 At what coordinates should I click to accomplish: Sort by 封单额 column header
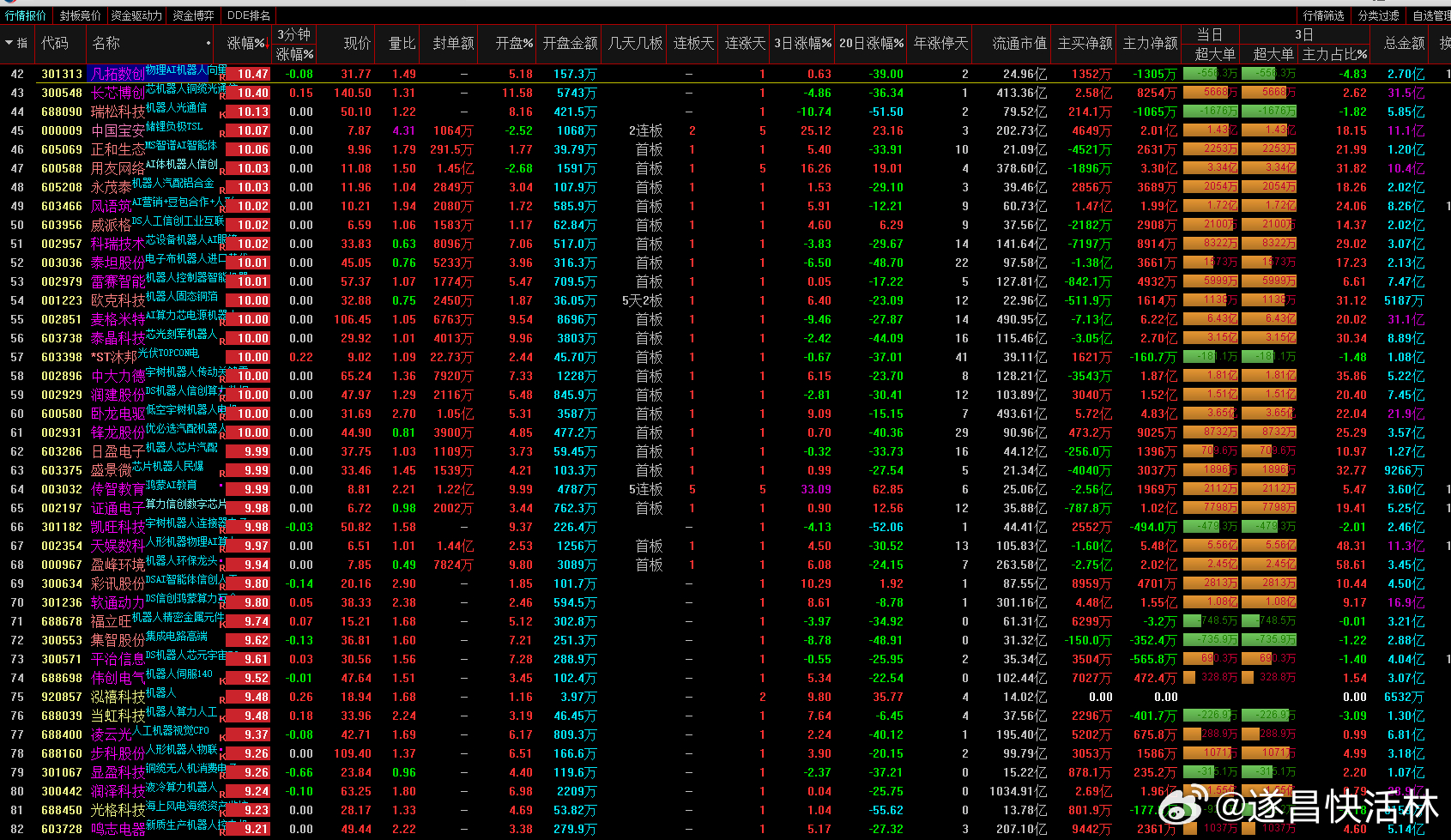(x=453, y=43)
